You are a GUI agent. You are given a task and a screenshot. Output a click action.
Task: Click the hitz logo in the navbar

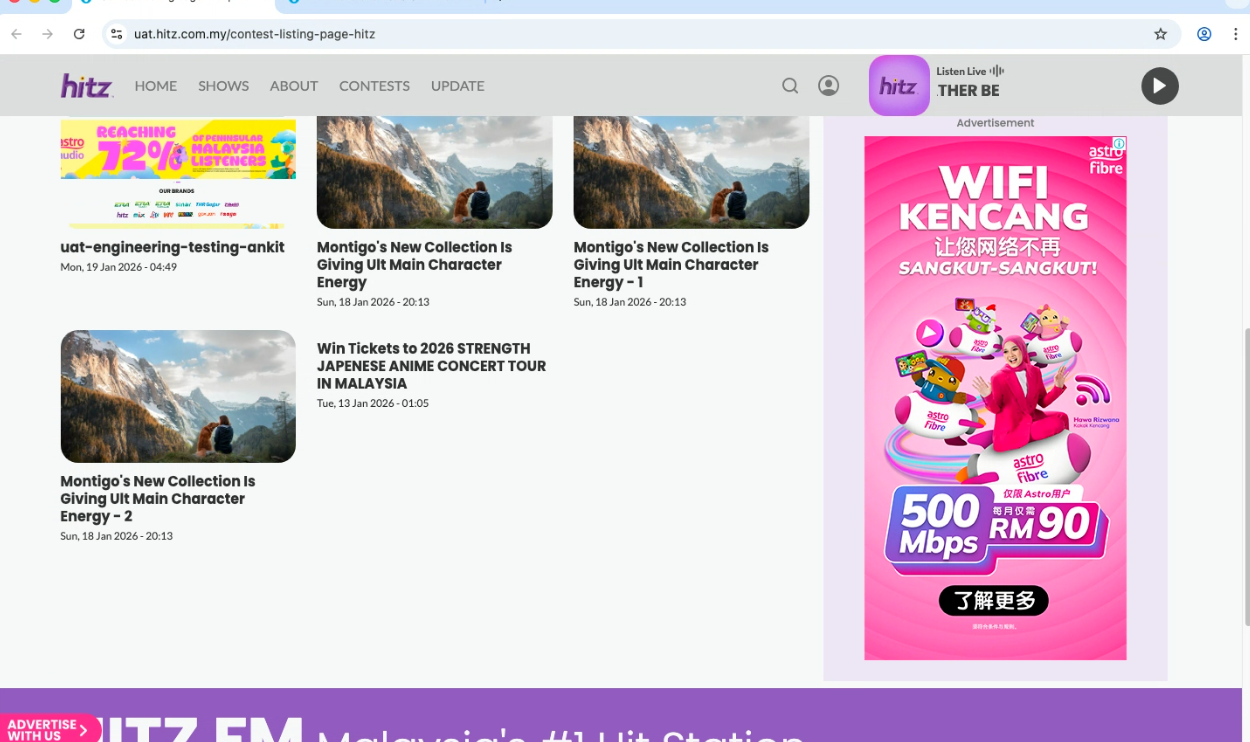86,86
